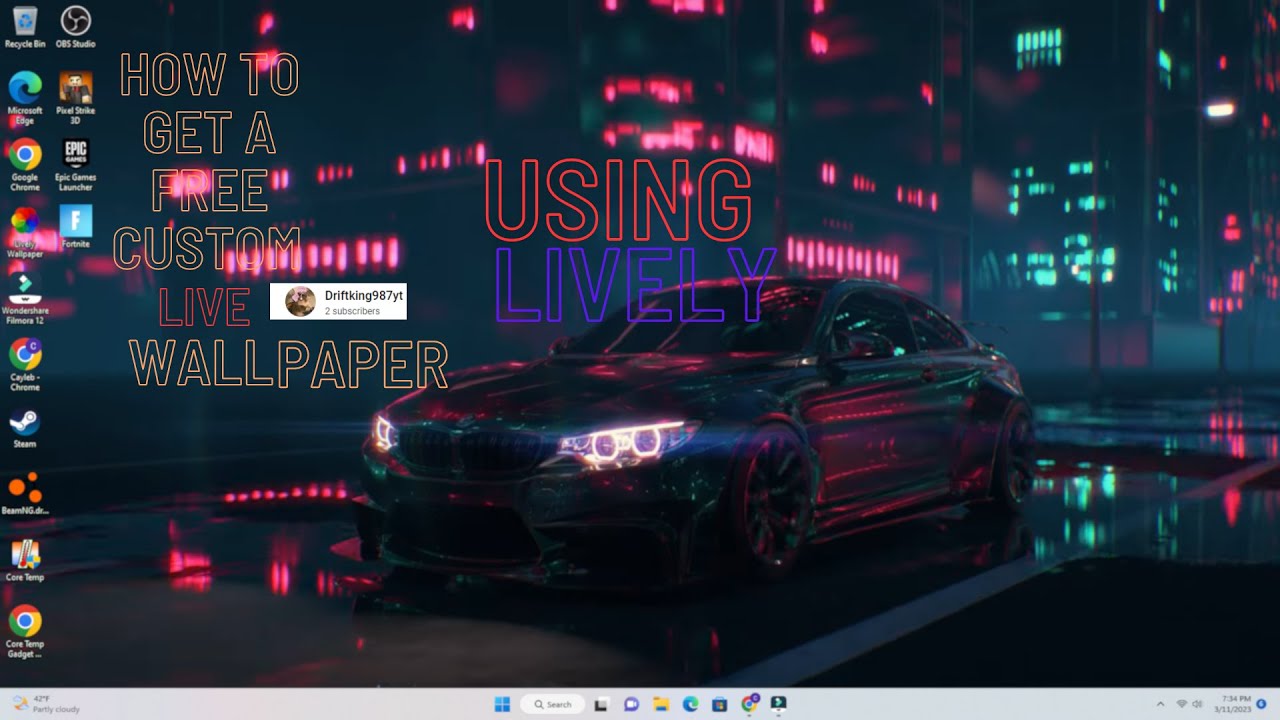
Task: Select the Core Temp Gadget shortcut
Action: point(25,631)
